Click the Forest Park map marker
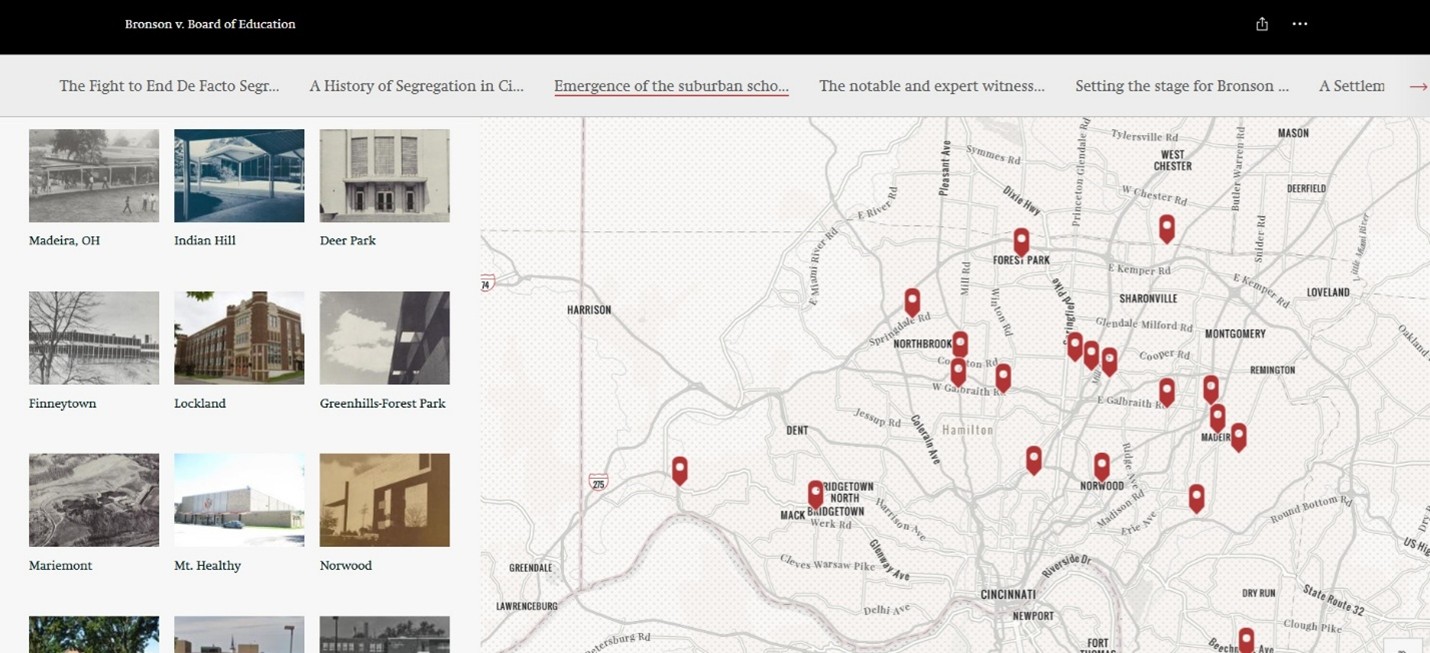1430x653 pixels. pos(1021,240)
